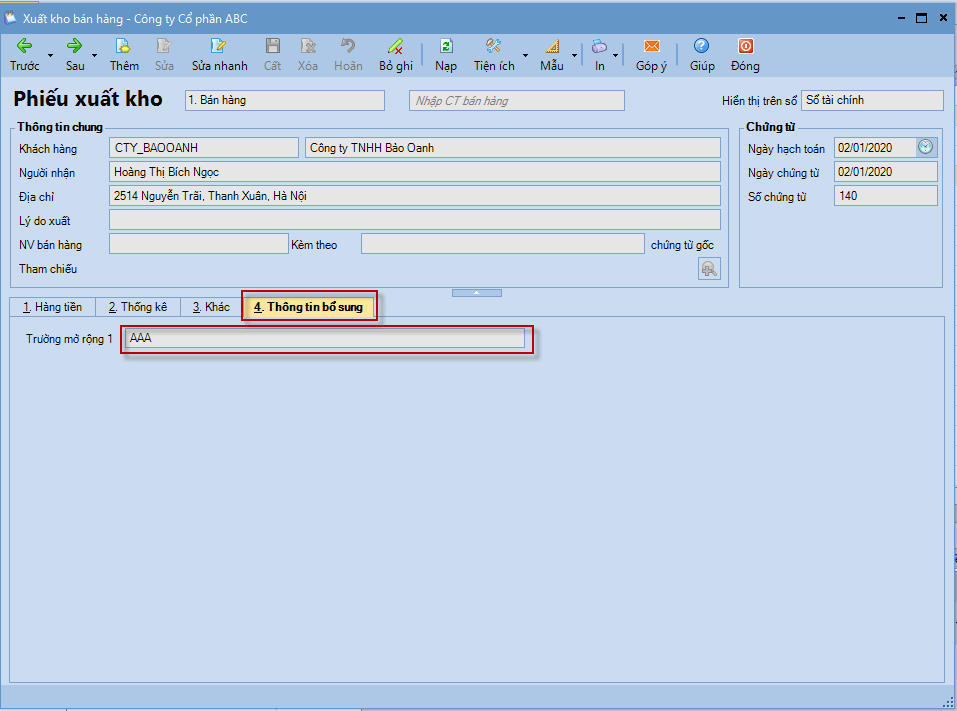Collapse the general info panel with arrow
Screen dimensions: 957x711
coord(477,293)
